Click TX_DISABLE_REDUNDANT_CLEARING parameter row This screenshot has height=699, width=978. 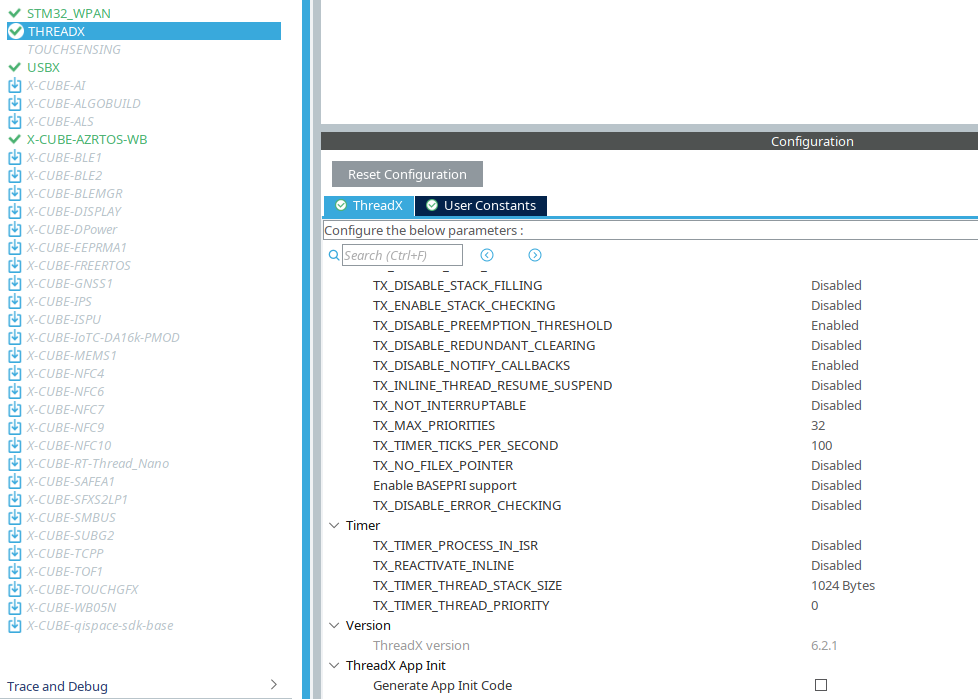[x=484, y=345]
